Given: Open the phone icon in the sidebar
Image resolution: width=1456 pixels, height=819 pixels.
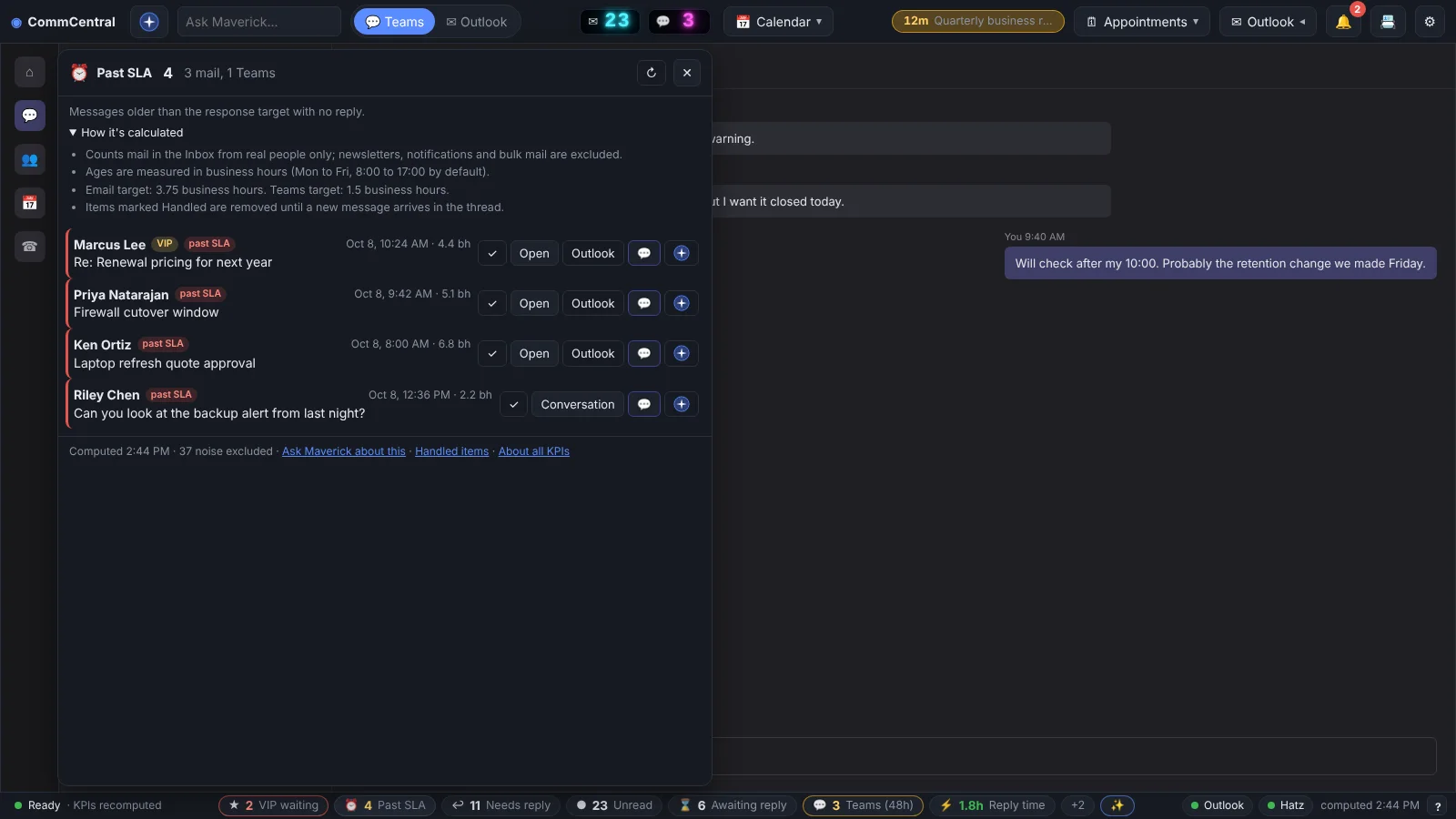Looking at the screenshot, I should pos(30,247).
